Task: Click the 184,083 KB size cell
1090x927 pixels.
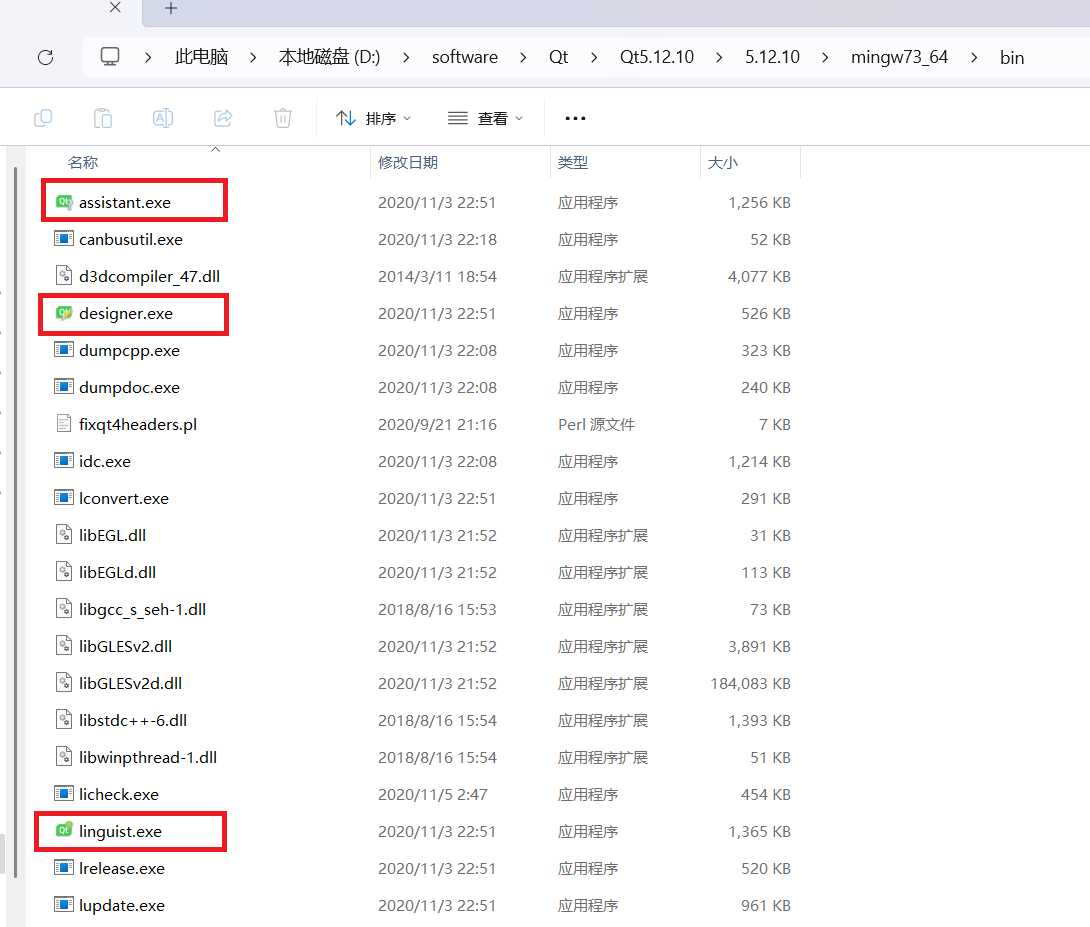Action: pos(750,683)
